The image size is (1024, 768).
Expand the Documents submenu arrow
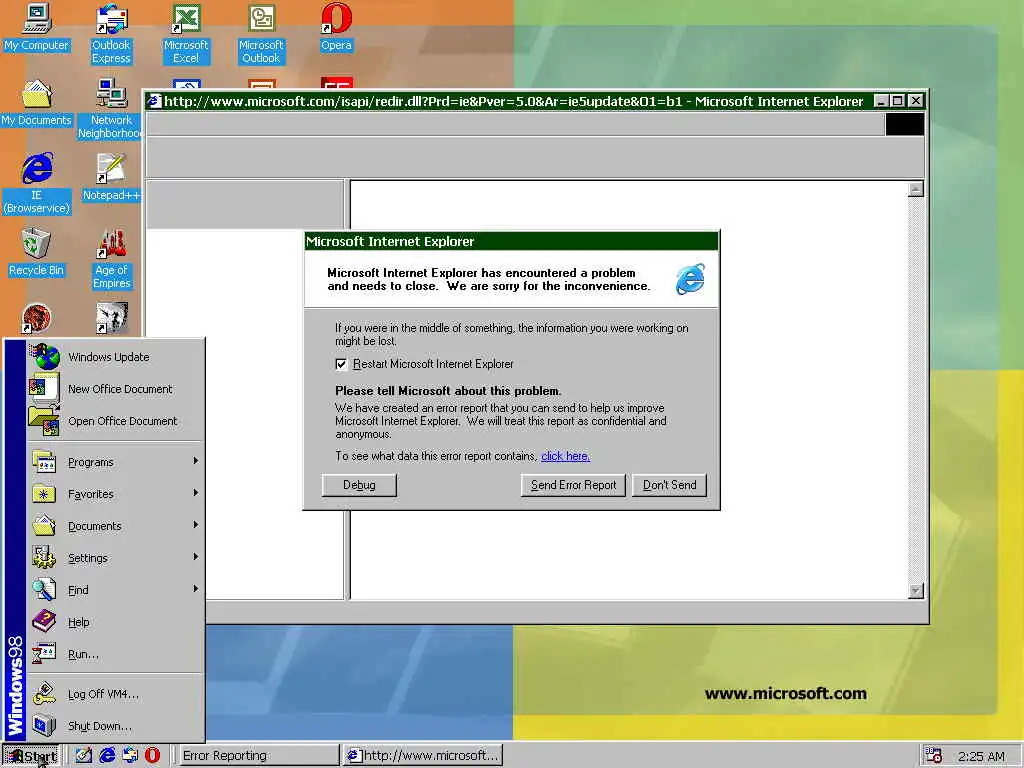point(195,525)
